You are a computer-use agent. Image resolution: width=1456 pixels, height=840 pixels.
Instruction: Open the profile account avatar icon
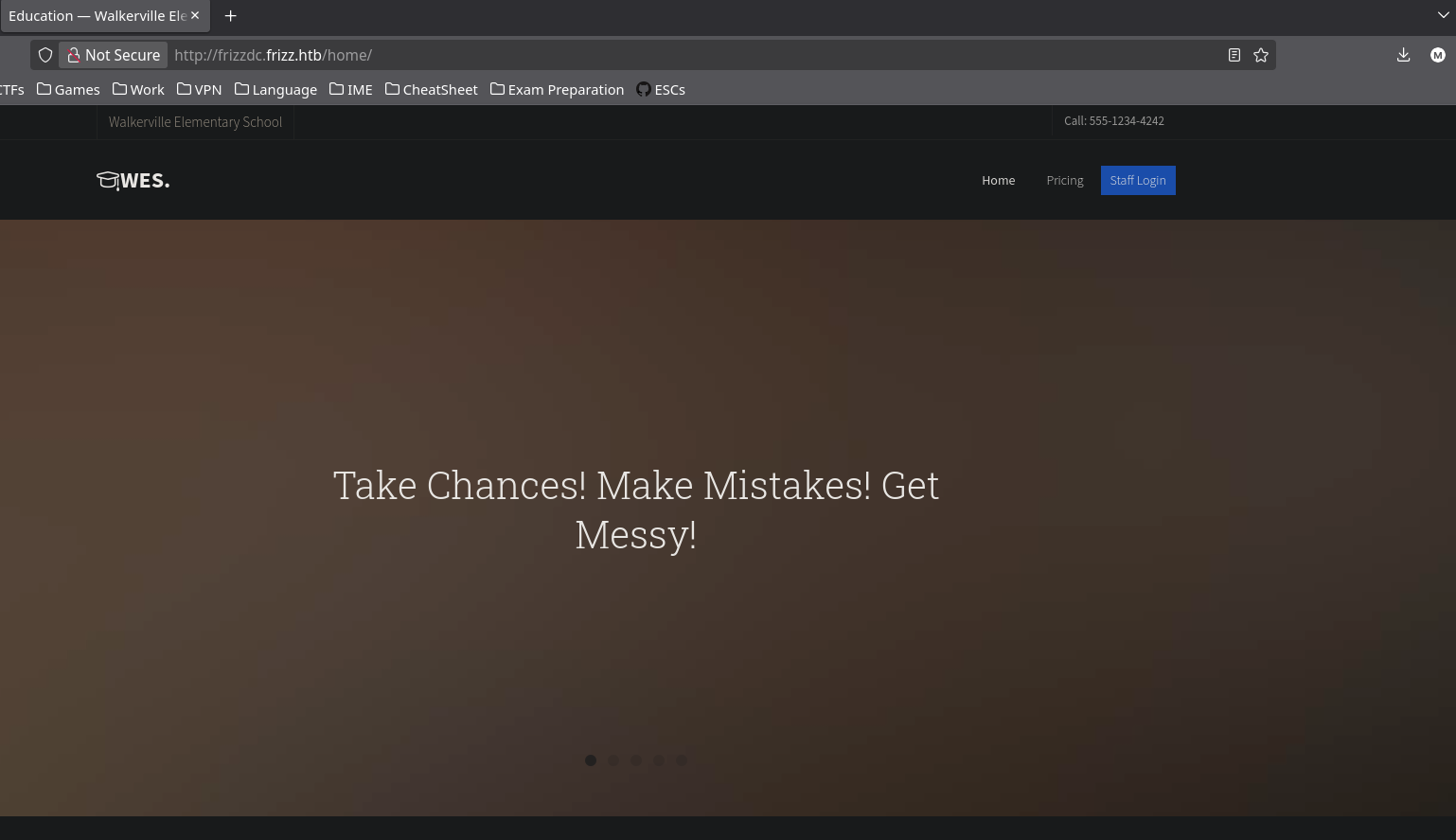(x=1437, y=55)
